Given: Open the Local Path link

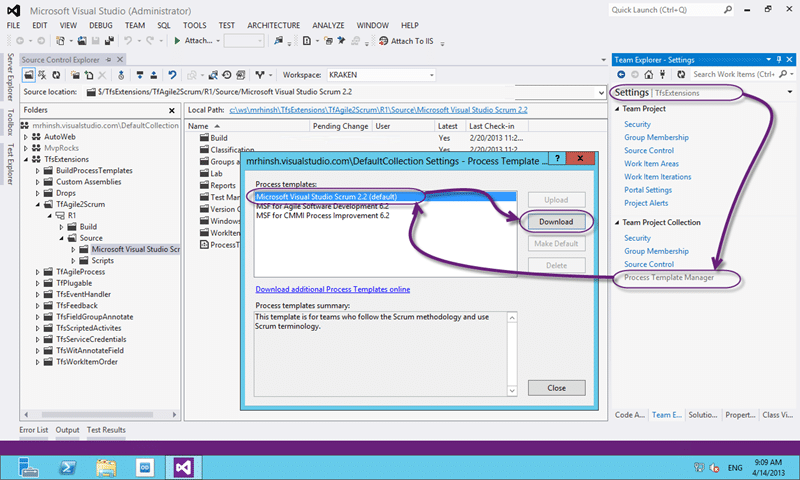Looking at the screenshot, I should pyautogui.click(x=378, y=110).
